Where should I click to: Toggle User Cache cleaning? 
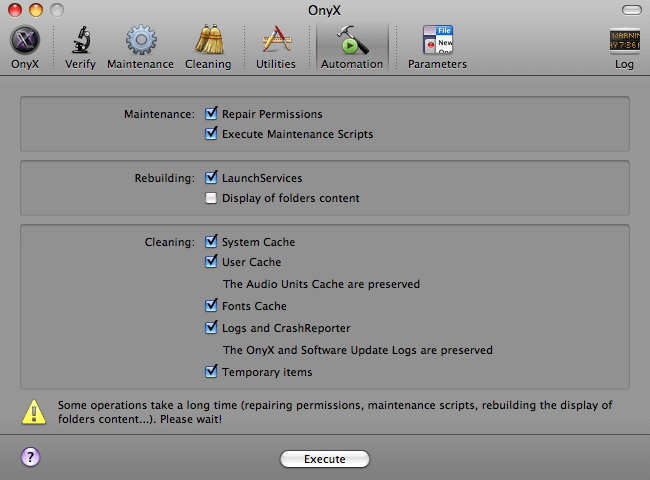tap(211, 261)
